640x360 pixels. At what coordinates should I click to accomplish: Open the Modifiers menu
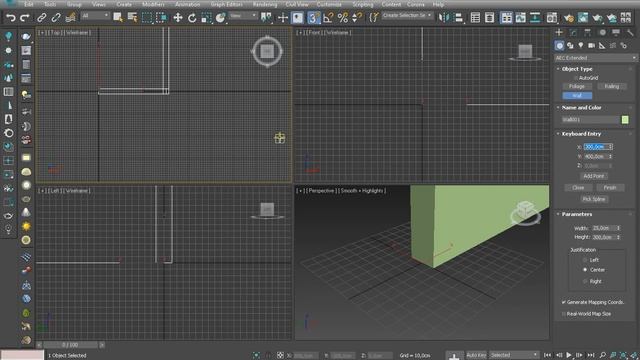tap(153, 4)
